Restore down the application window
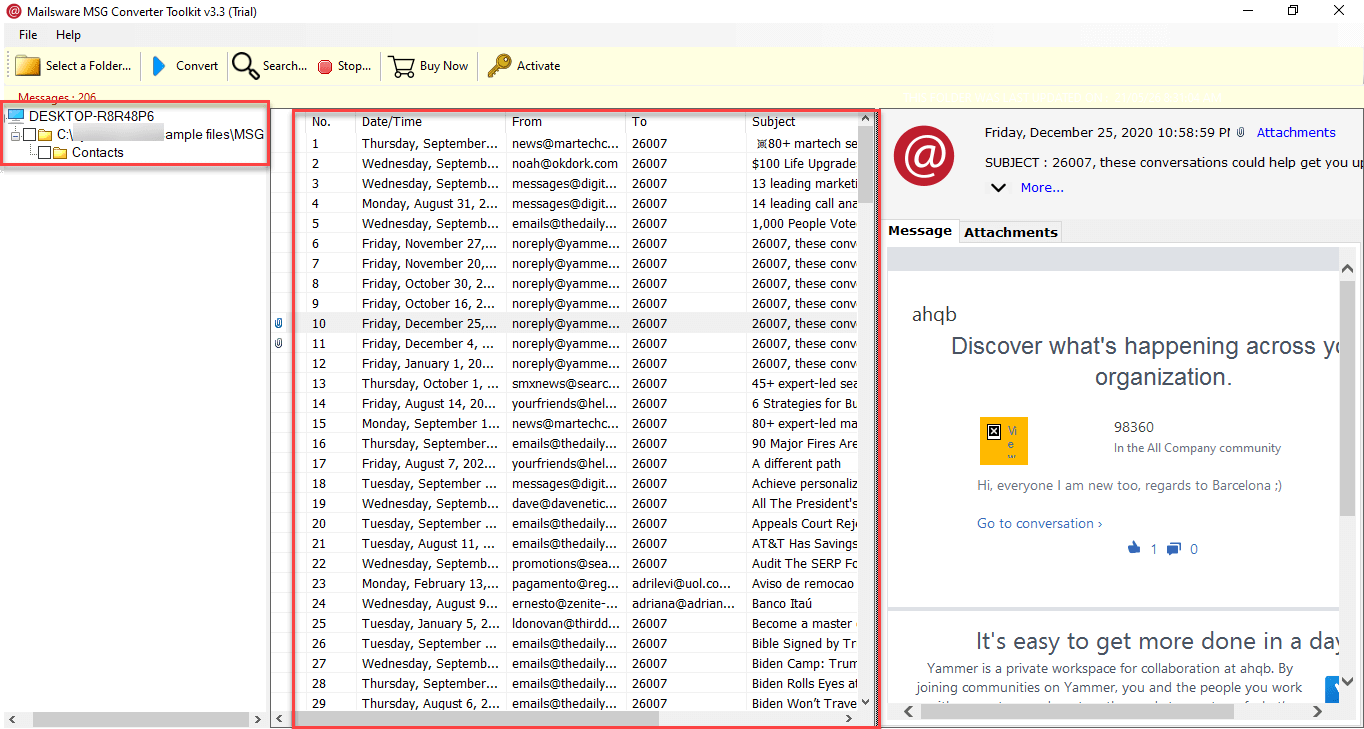Image resolution: width=1364 pixels, height=729 pixels. [1293, 10]
